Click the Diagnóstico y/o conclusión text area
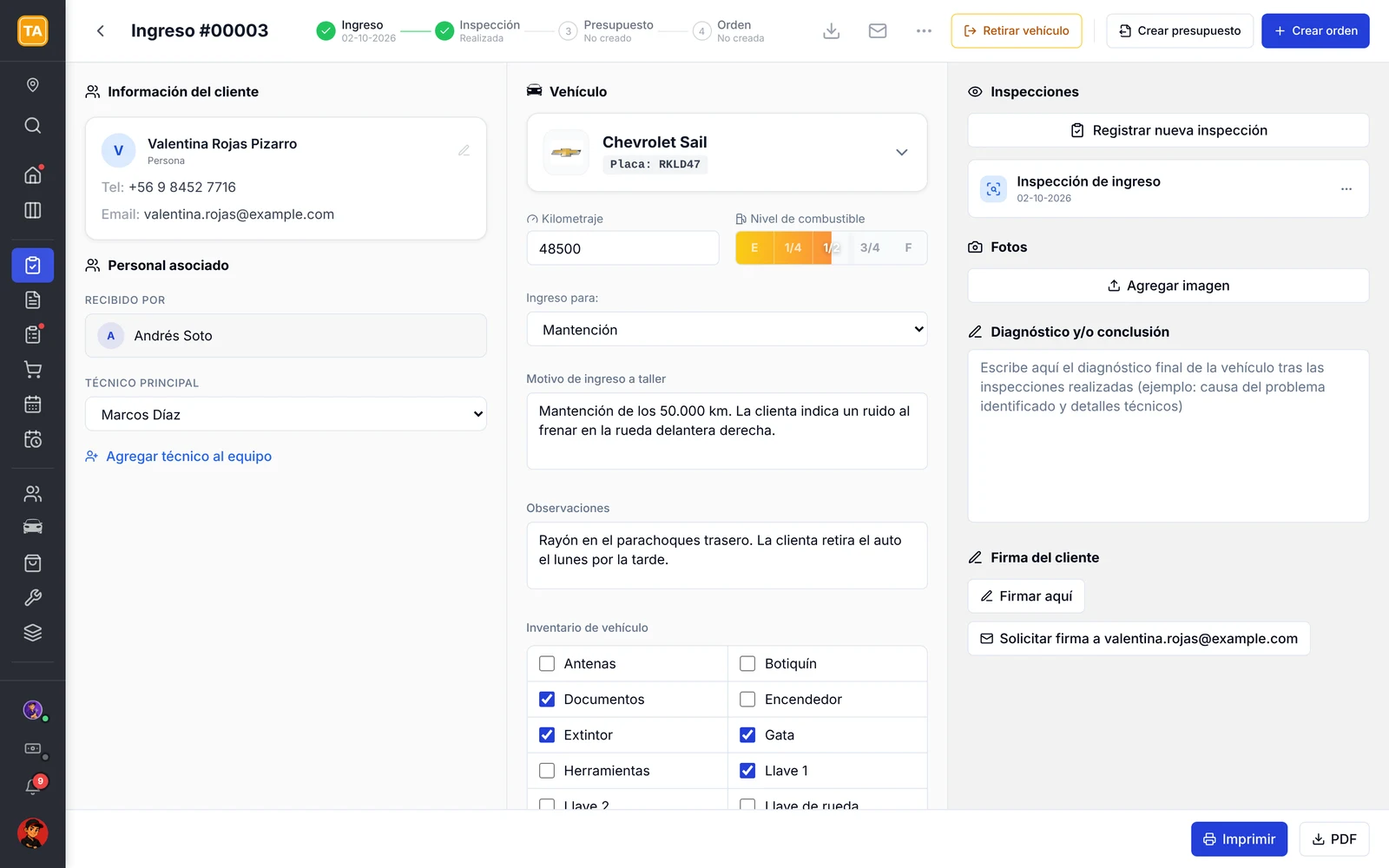 click(x=1168, y=436)
